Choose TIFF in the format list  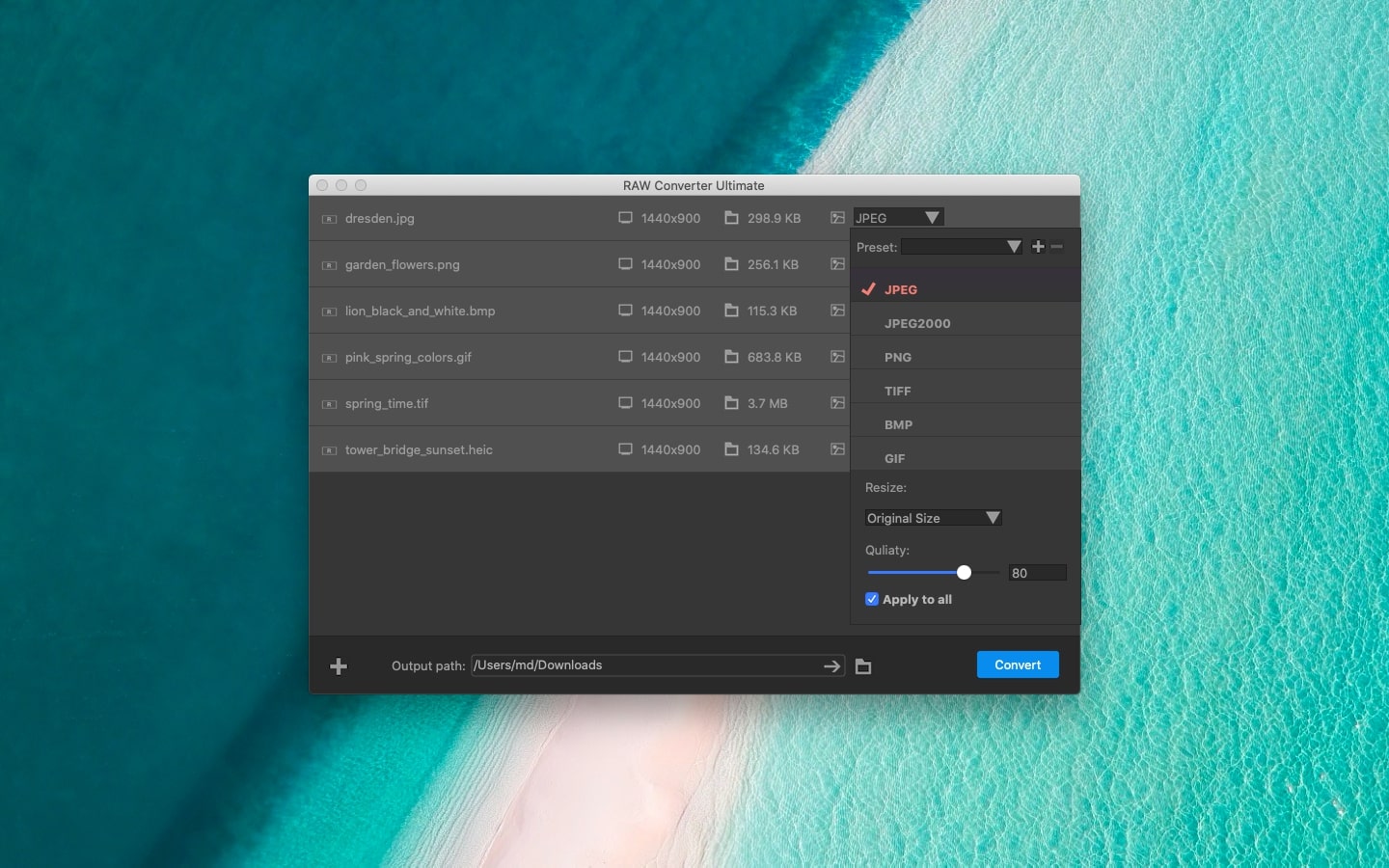pos(898,391)
